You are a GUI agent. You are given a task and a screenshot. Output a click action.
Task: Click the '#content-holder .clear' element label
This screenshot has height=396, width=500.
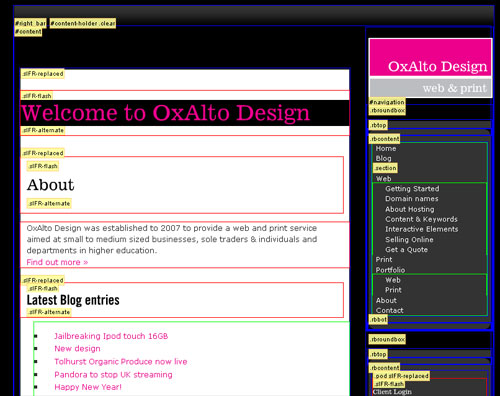(x=83, y=23)
